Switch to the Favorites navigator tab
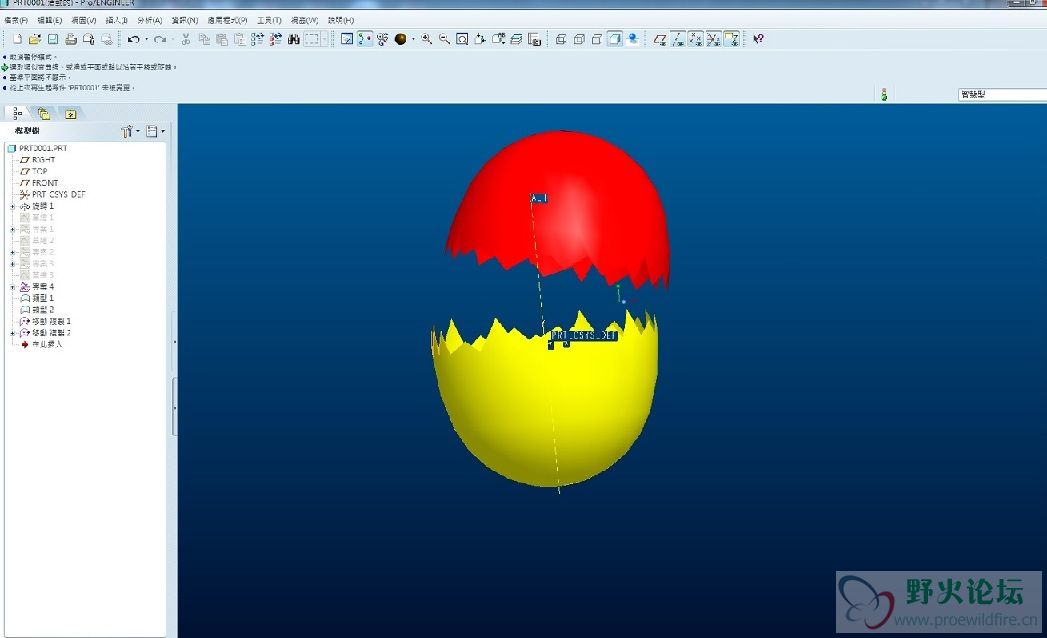Image resolution: width=1047 pixels, height=638 pixels. pos(70,114)
